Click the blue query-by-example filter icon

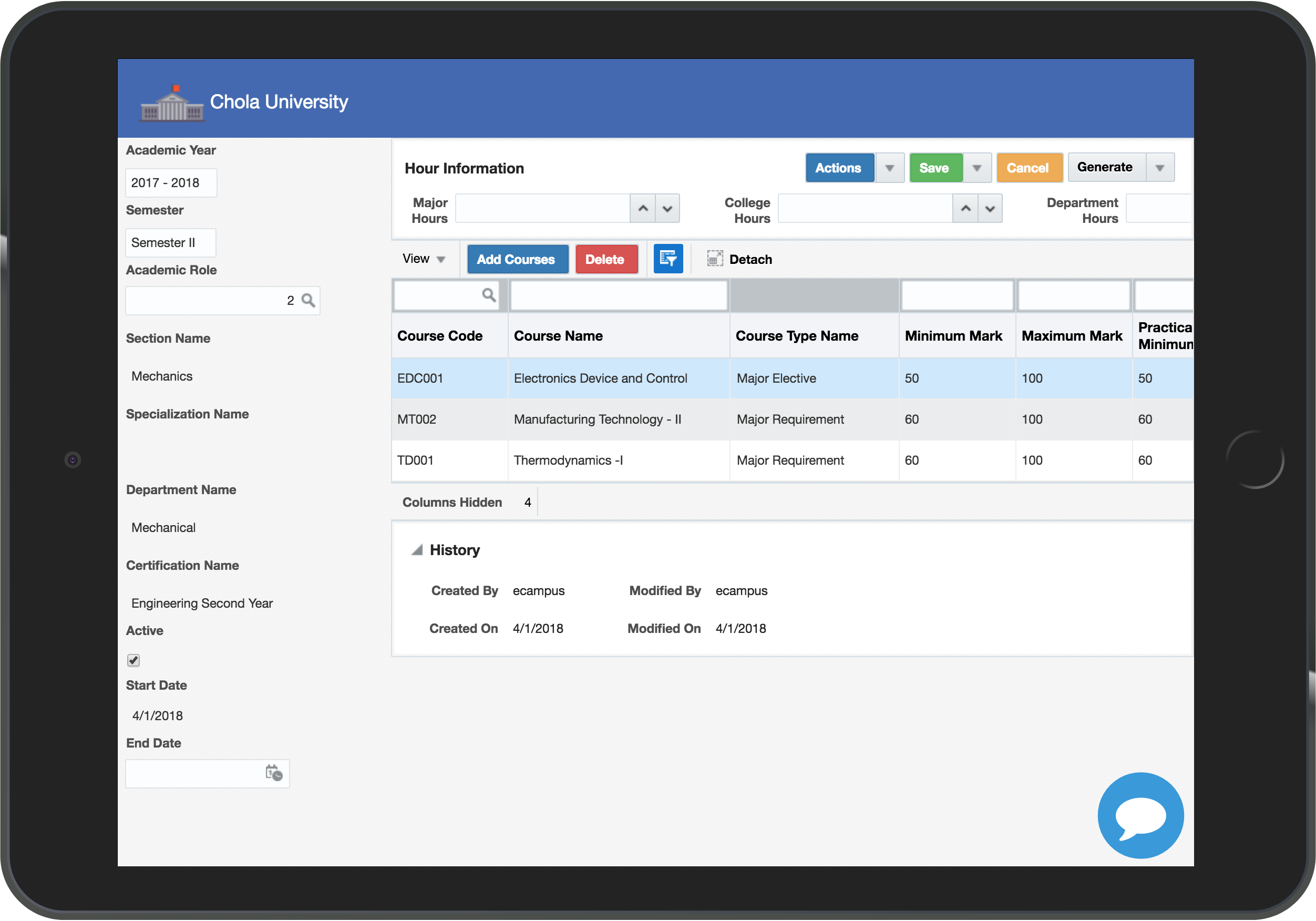click(x=668, y=259)
